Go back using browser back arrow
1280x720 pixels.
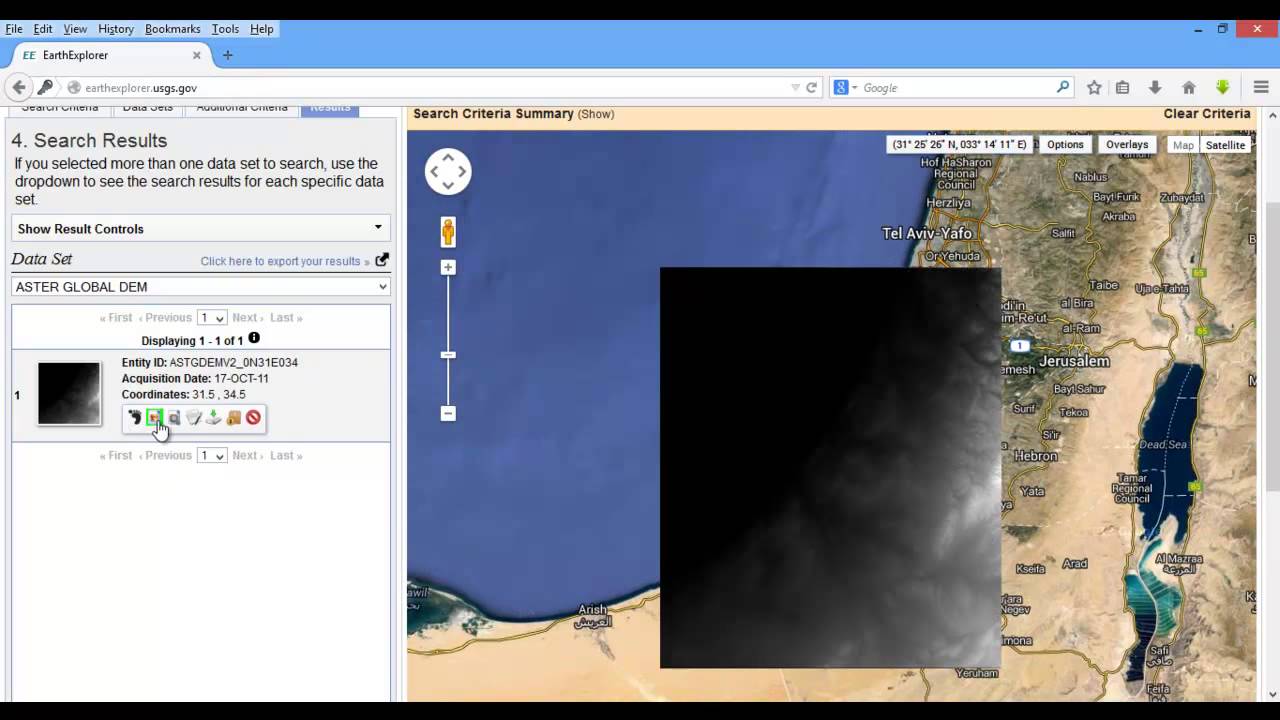click(19, 88)
